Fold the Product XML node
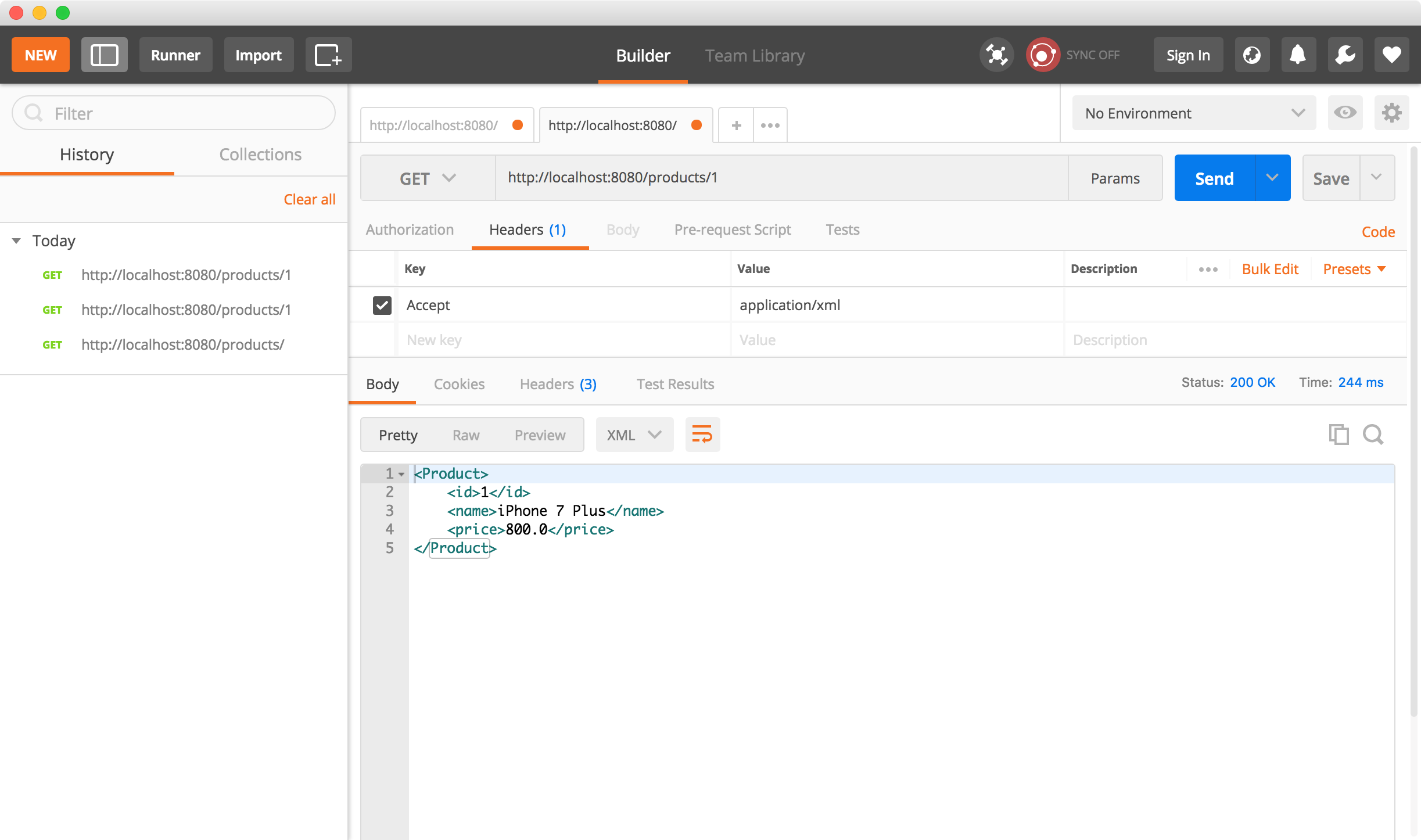The width and height of the screenshot is (1421, 840). pos(401,474)
